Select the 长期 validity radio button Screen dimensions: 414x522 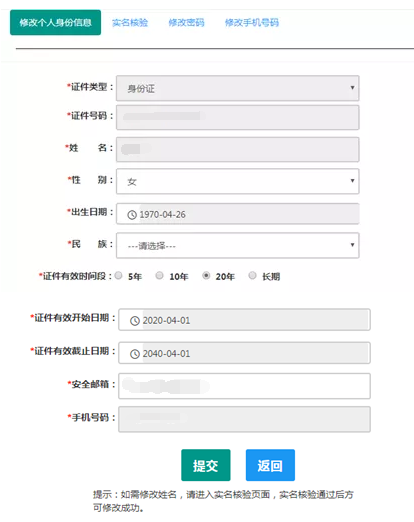(x=252, y=276)
